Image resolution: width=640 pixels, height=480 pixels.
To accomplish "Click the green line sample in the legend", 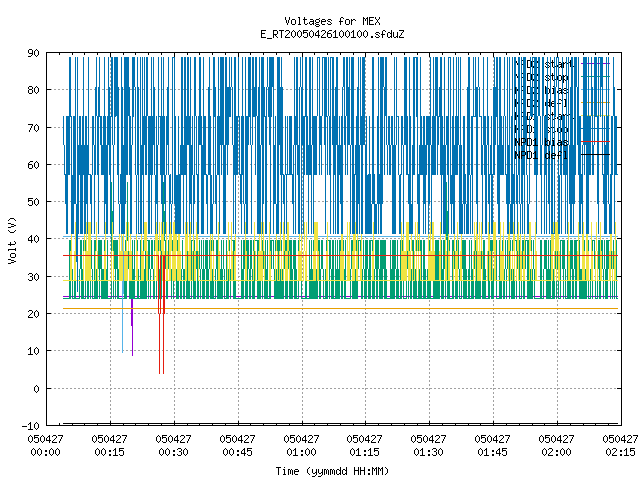I will click(x=596, y=77).
